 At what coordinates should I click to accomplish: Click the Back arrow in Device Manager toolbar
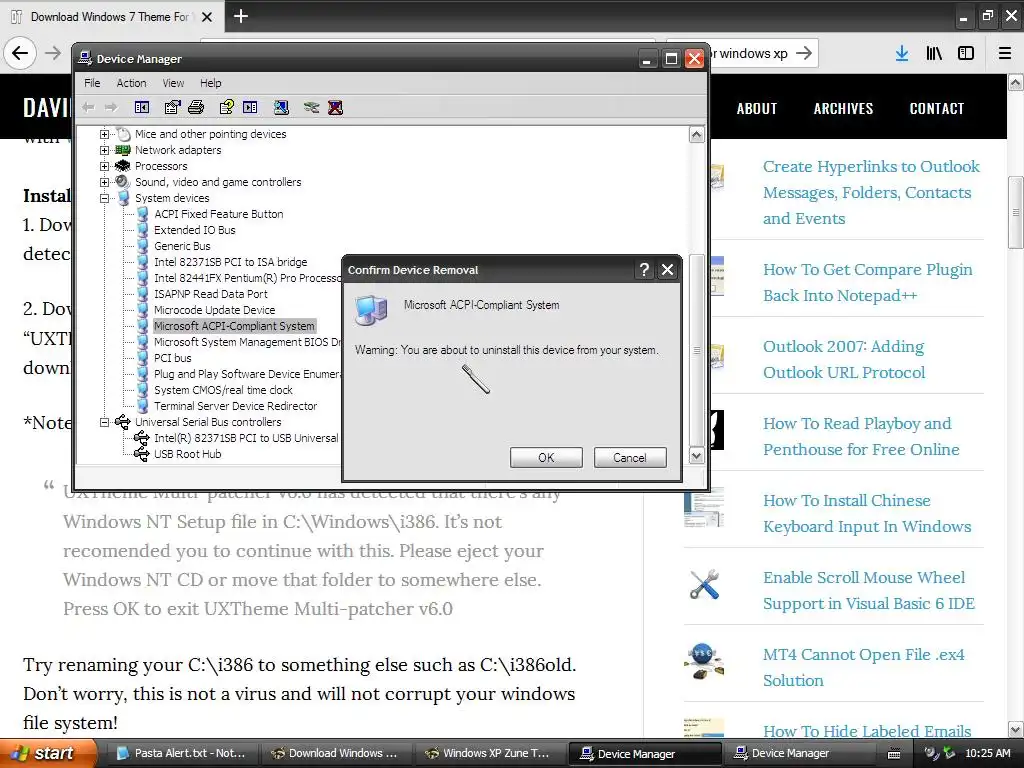(x=88, y=108)
